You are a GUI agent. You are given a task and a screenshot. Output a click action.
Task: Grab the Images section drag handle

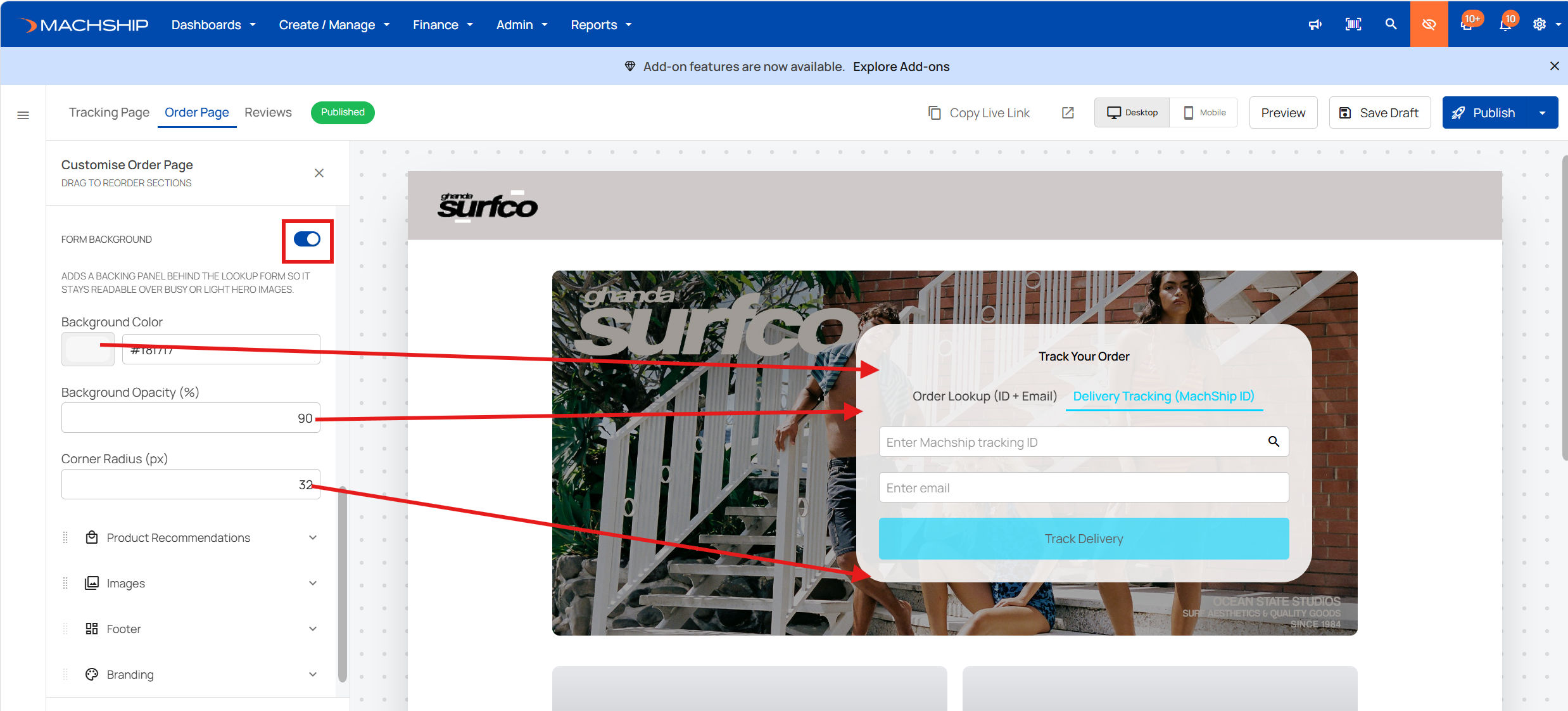[65, 583]
